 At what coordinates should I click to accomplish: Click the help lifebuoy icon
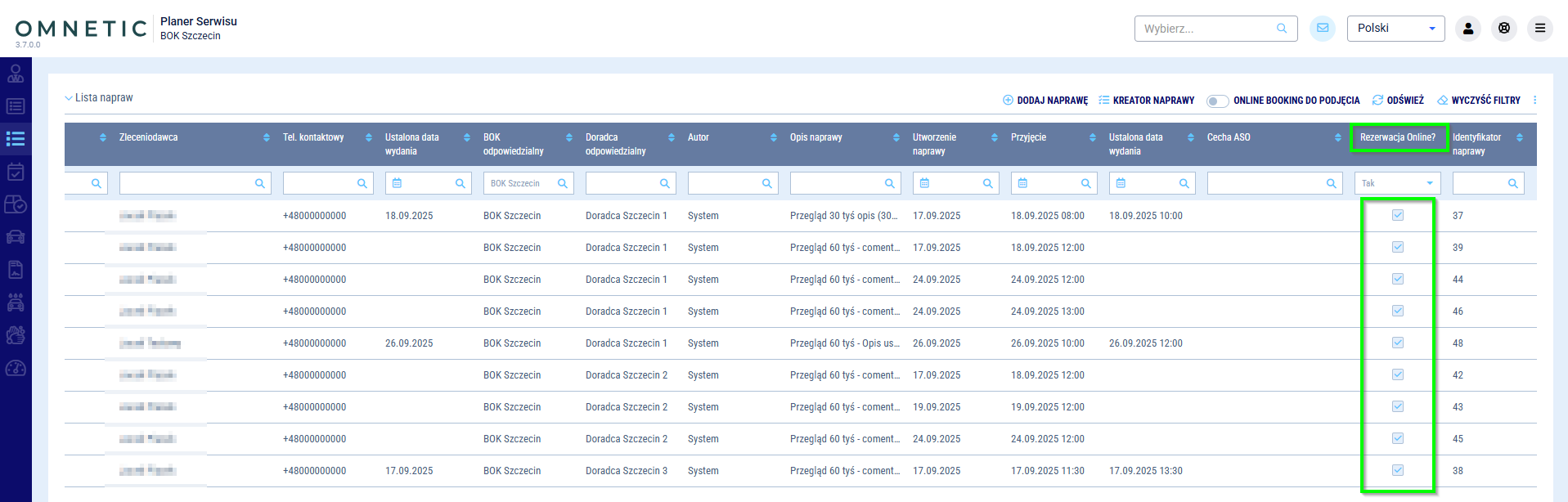[x=1503, y=29]
